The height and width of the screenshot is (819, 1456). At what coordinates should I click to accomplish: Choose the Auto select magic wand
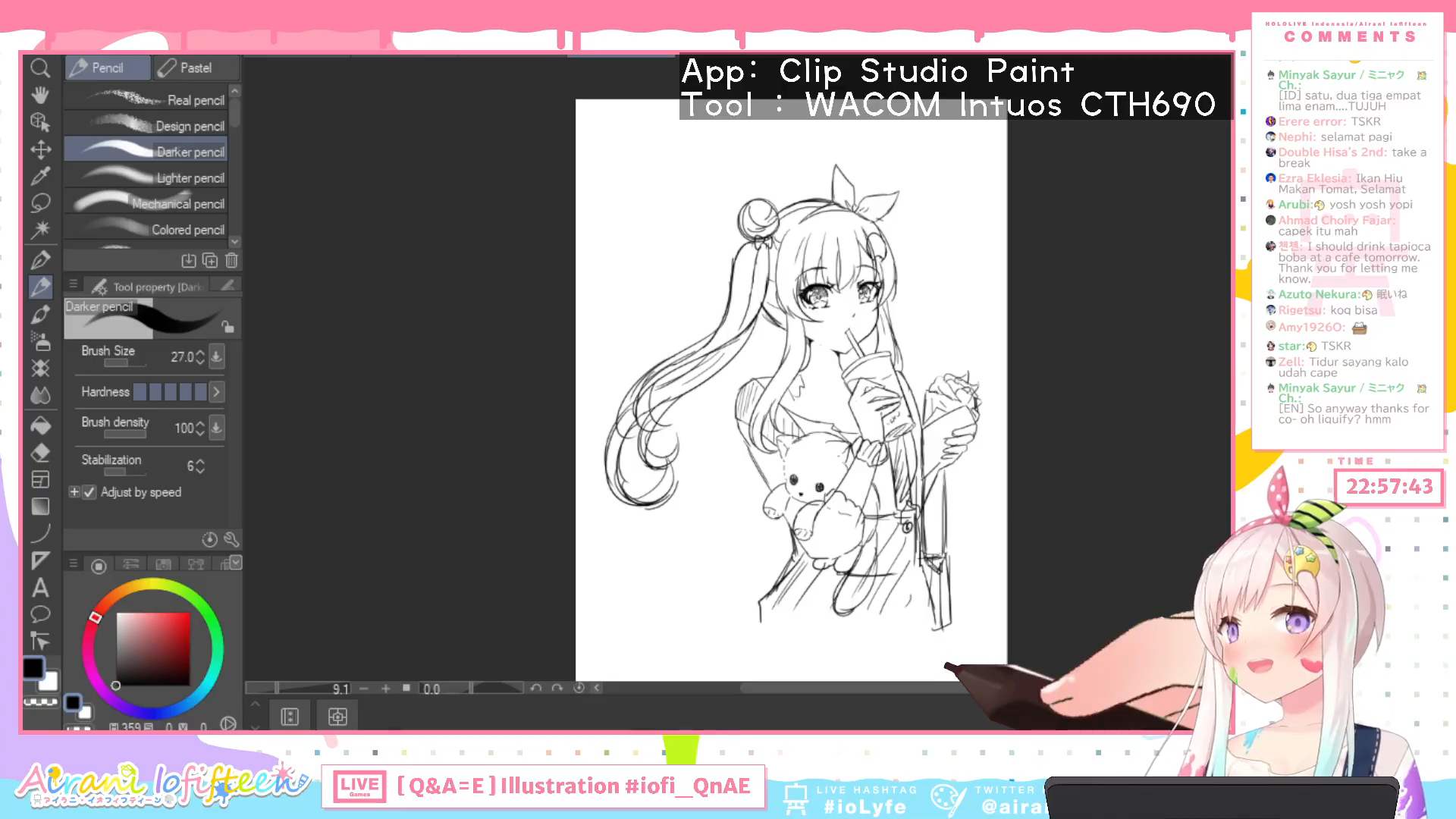click(x=40, y=229)
